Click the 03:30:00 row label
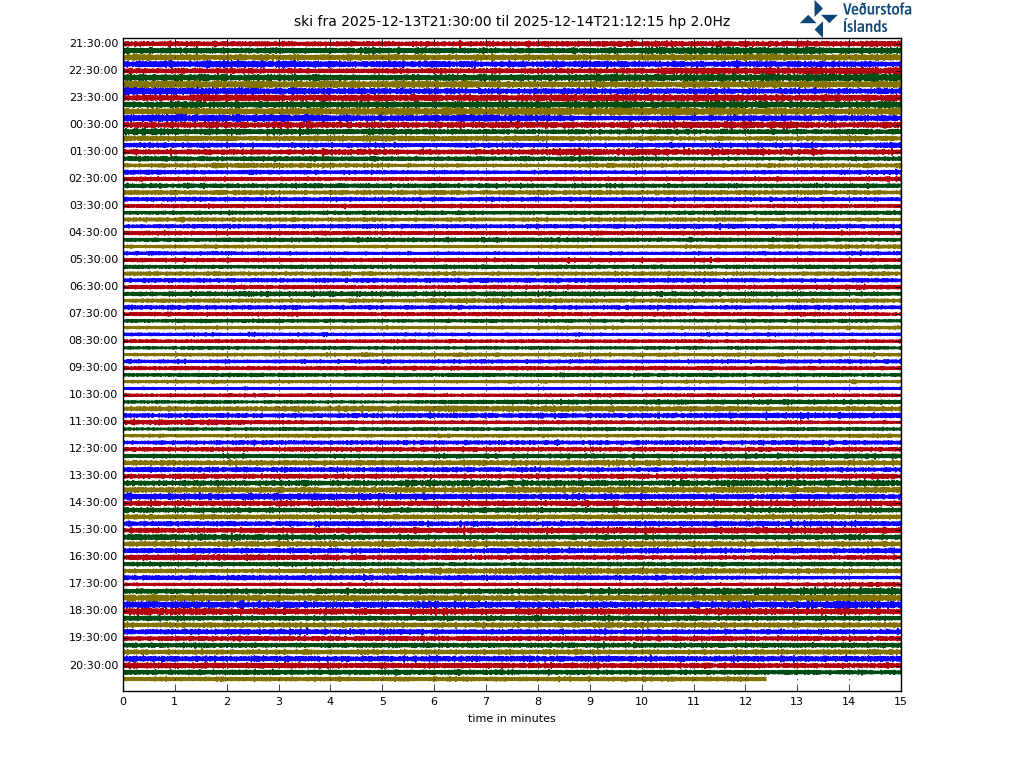The height and width of the screenshot is (768, 1024). click(x=93, y=206)
